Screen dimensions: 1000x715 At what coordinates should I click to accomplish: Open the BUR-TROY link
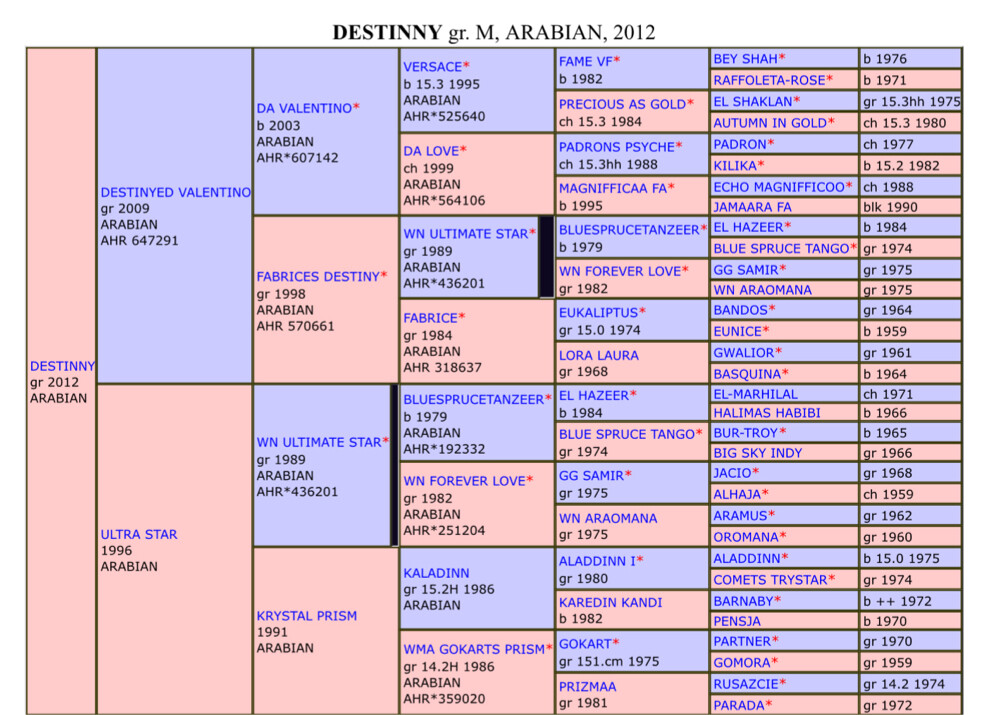(746, 432)
